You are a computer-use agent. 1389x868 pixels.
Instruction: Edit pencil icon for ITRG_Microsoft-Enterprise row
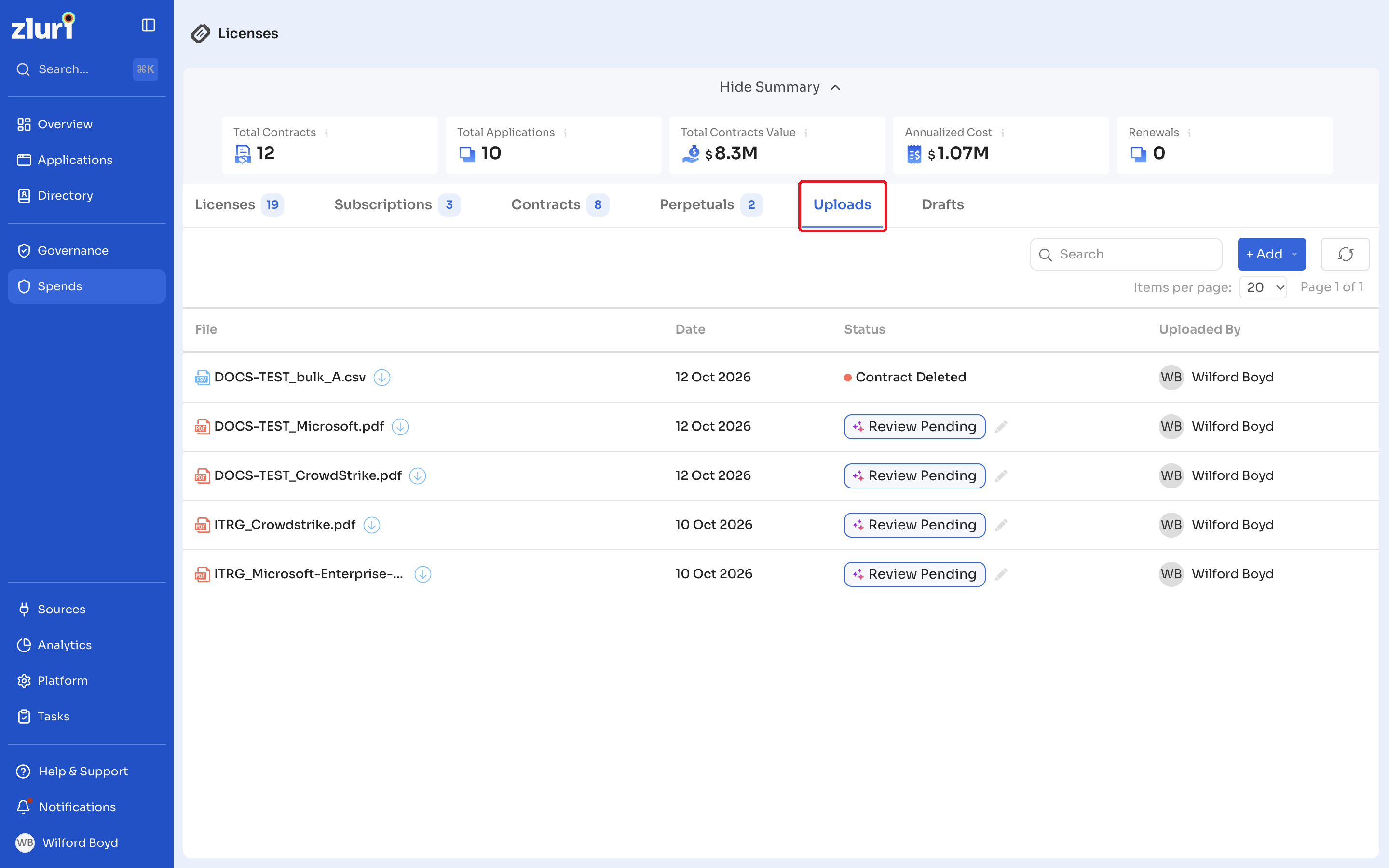pyautogui.click(x=1001, y=574)
